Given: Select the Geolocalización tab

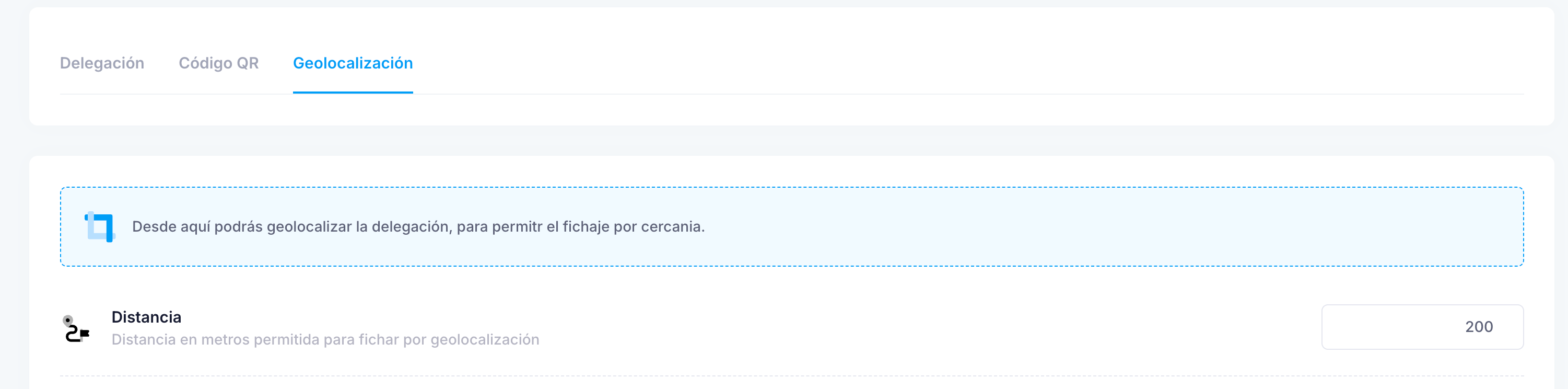Looking at the screenshot, I should [x=353, y=63].
